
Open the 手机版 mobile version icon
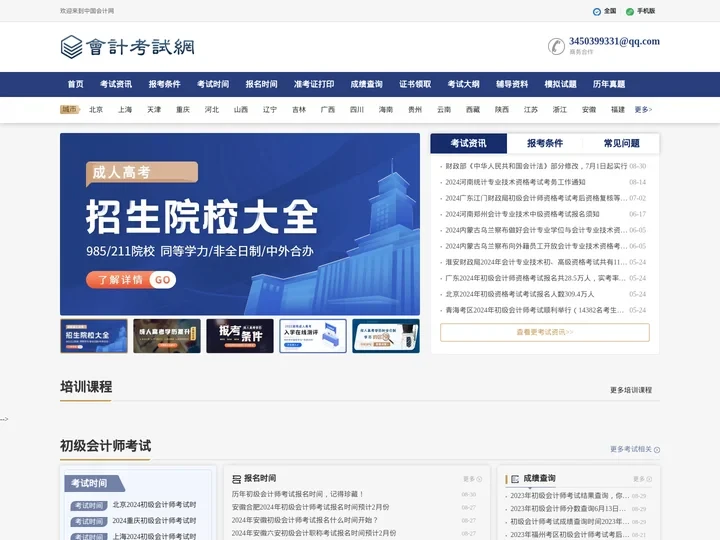[x=630, y=11]
